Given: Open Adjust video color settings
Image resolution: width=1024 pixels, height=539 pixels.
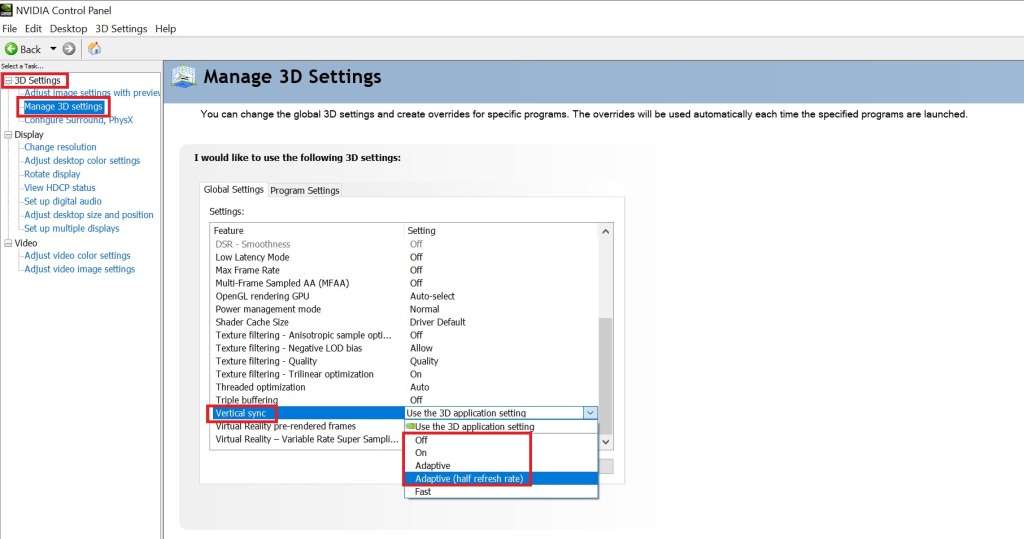Looking at the screenshot, I should coord(77,255).
